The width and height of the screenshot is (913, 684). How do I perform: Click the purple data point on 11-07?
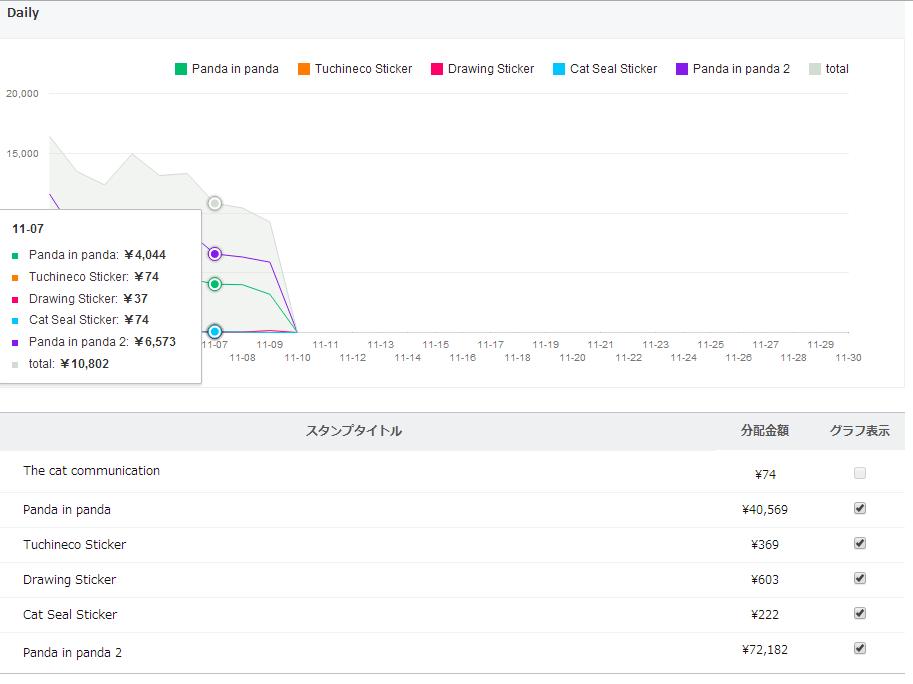pos(215,254)
